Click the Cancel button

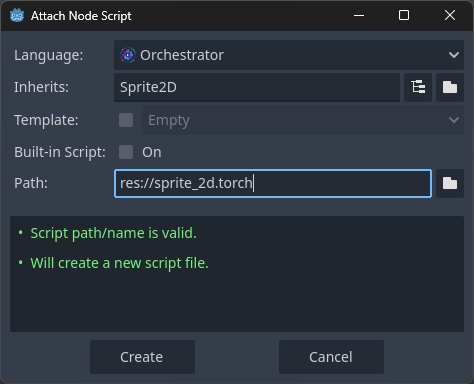tap(331, 357)
